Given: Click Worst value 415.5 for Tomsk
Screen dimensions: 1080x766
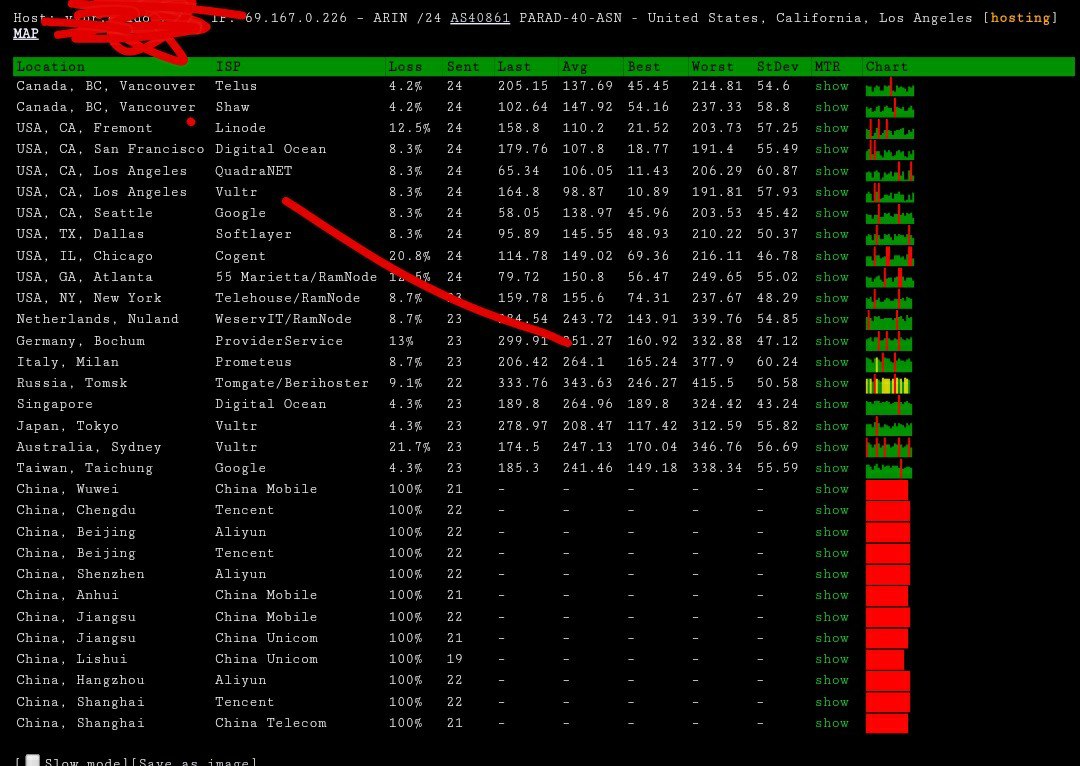Looking at the screenshot, I should coord(713,383).
